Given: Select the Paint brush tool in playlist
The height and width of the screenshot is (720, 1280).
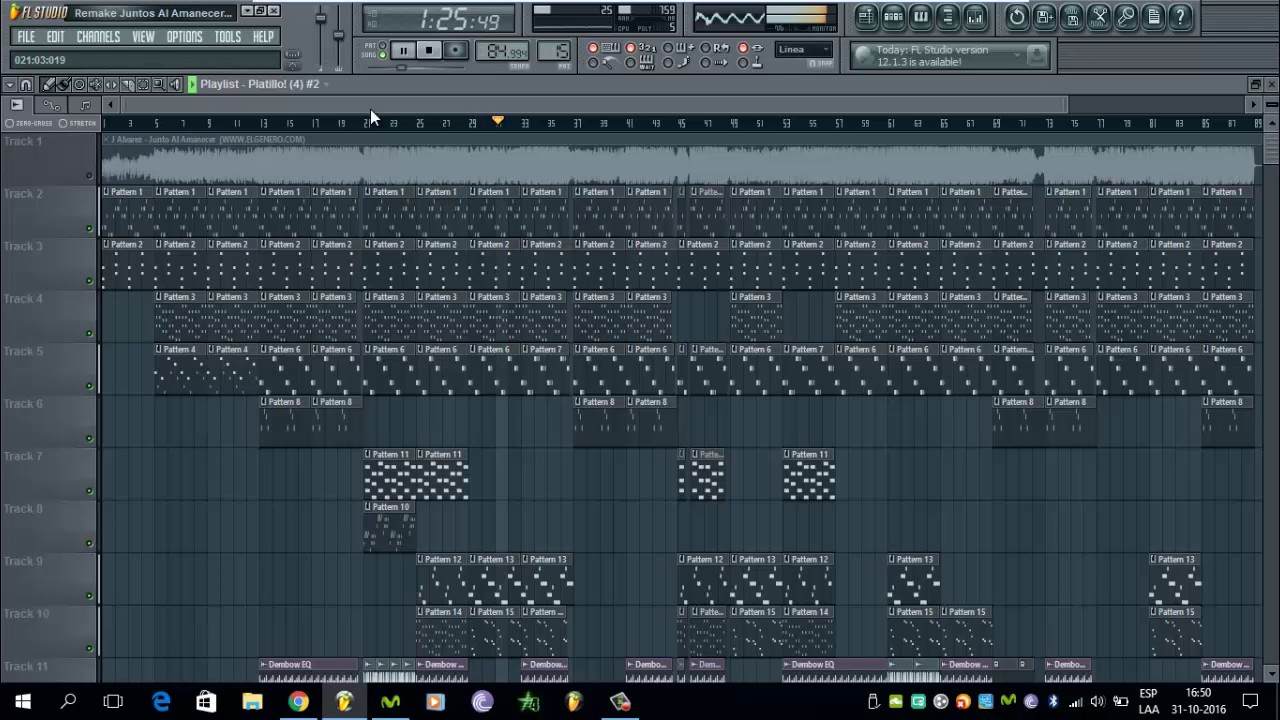Looking at the screenshot, I should click(x=63, y=85).
